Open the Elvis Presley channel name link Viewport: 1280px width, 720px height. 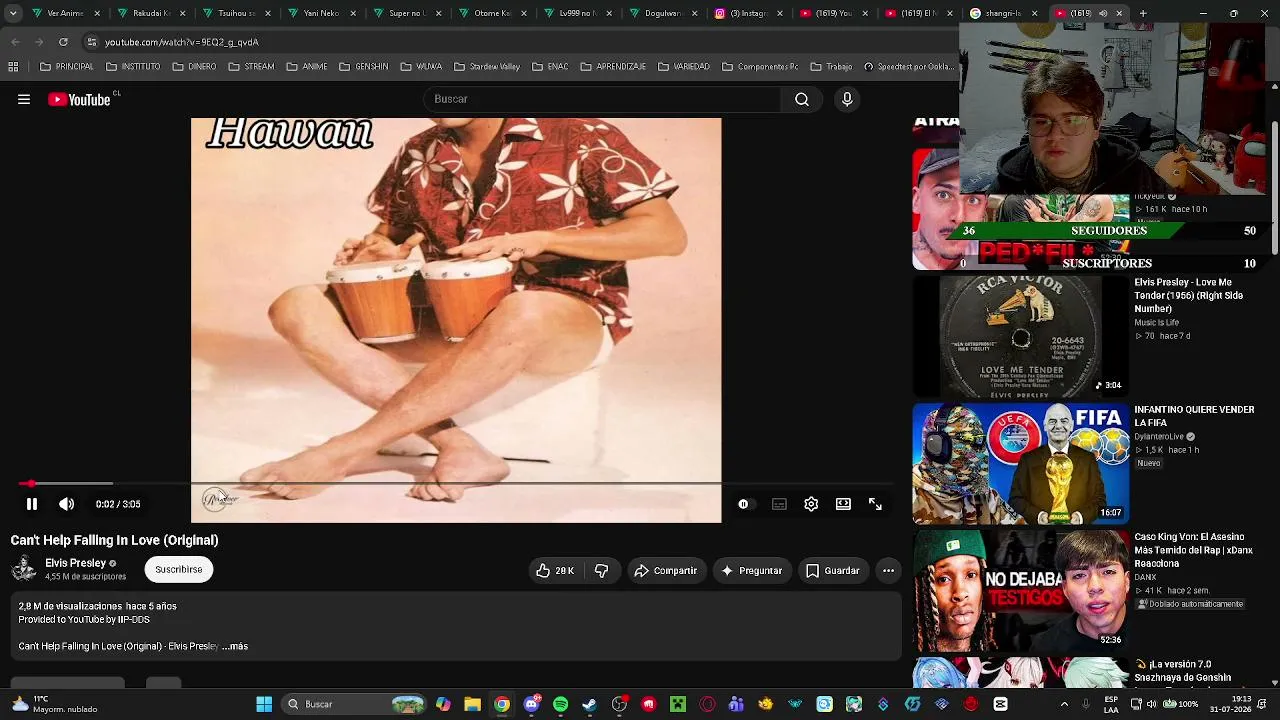click(75, 563)
